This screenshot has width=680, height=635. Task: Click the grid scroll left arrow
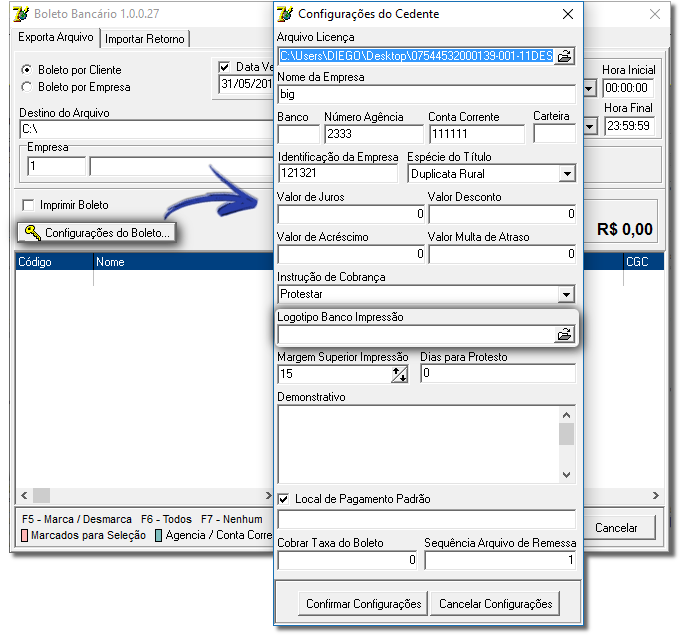point(24,495)
